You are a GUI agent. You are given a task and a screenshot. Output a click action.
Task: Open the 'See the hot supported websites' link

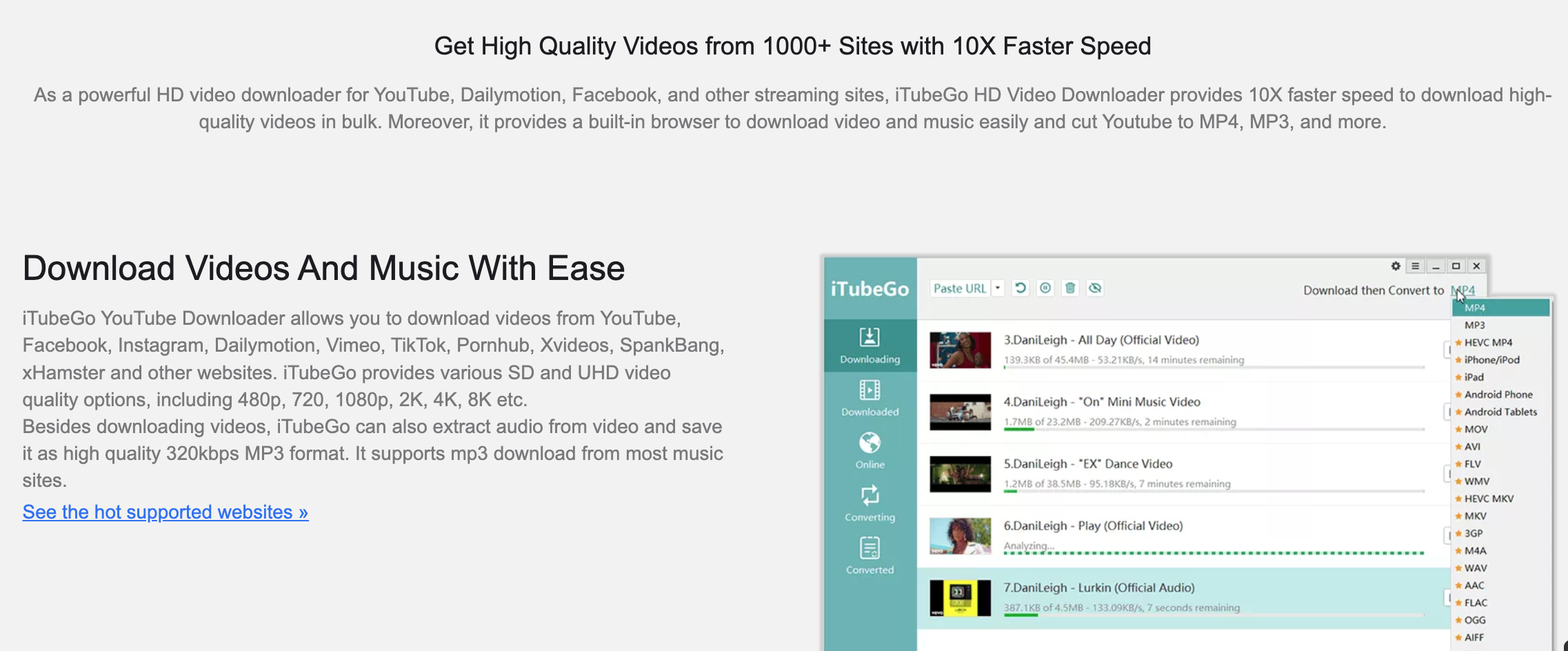(165, 512)
